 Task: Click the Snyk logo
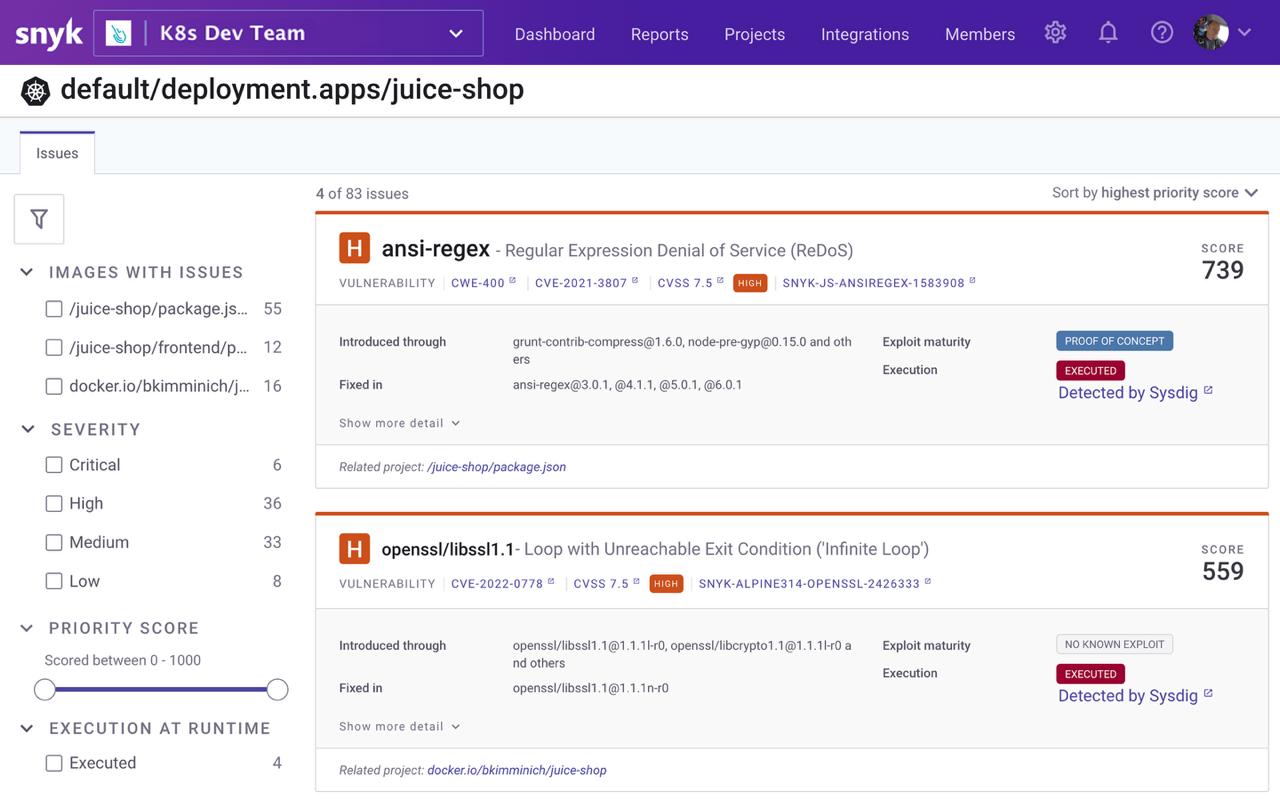pos(48,34)
